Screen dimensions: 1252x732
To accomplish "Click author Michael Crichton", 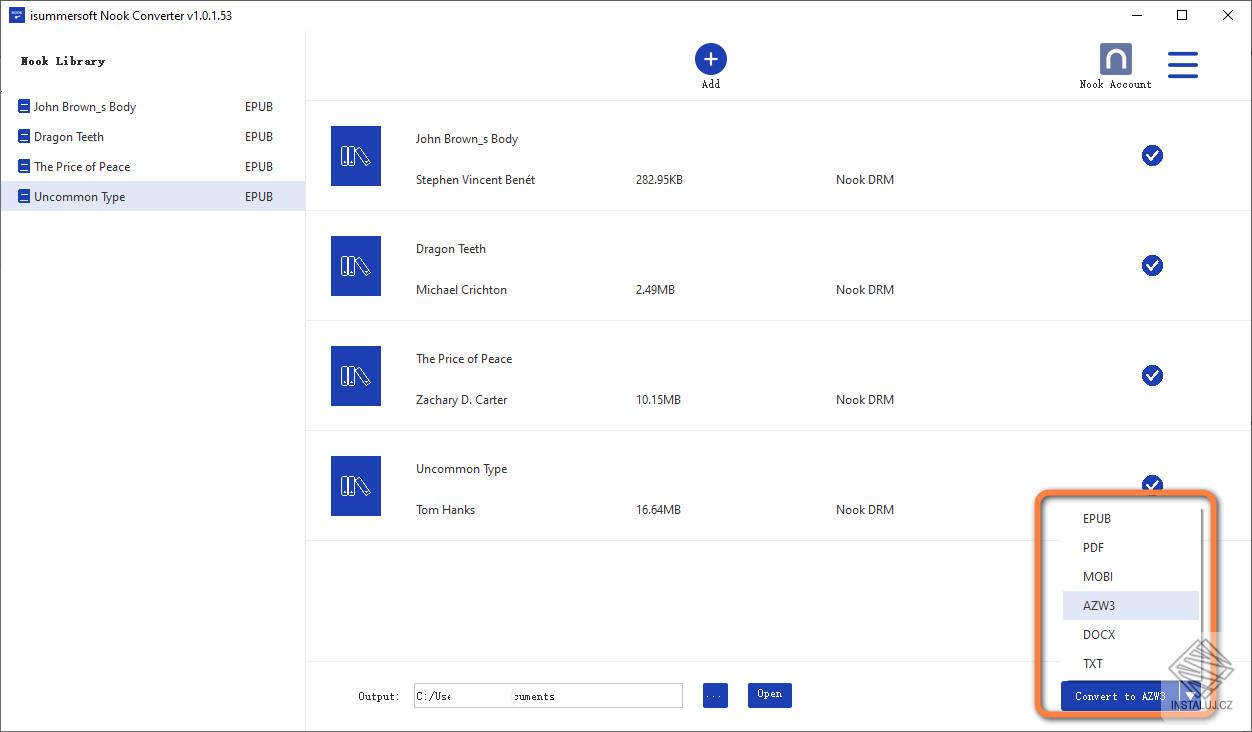I will [461, 290].
